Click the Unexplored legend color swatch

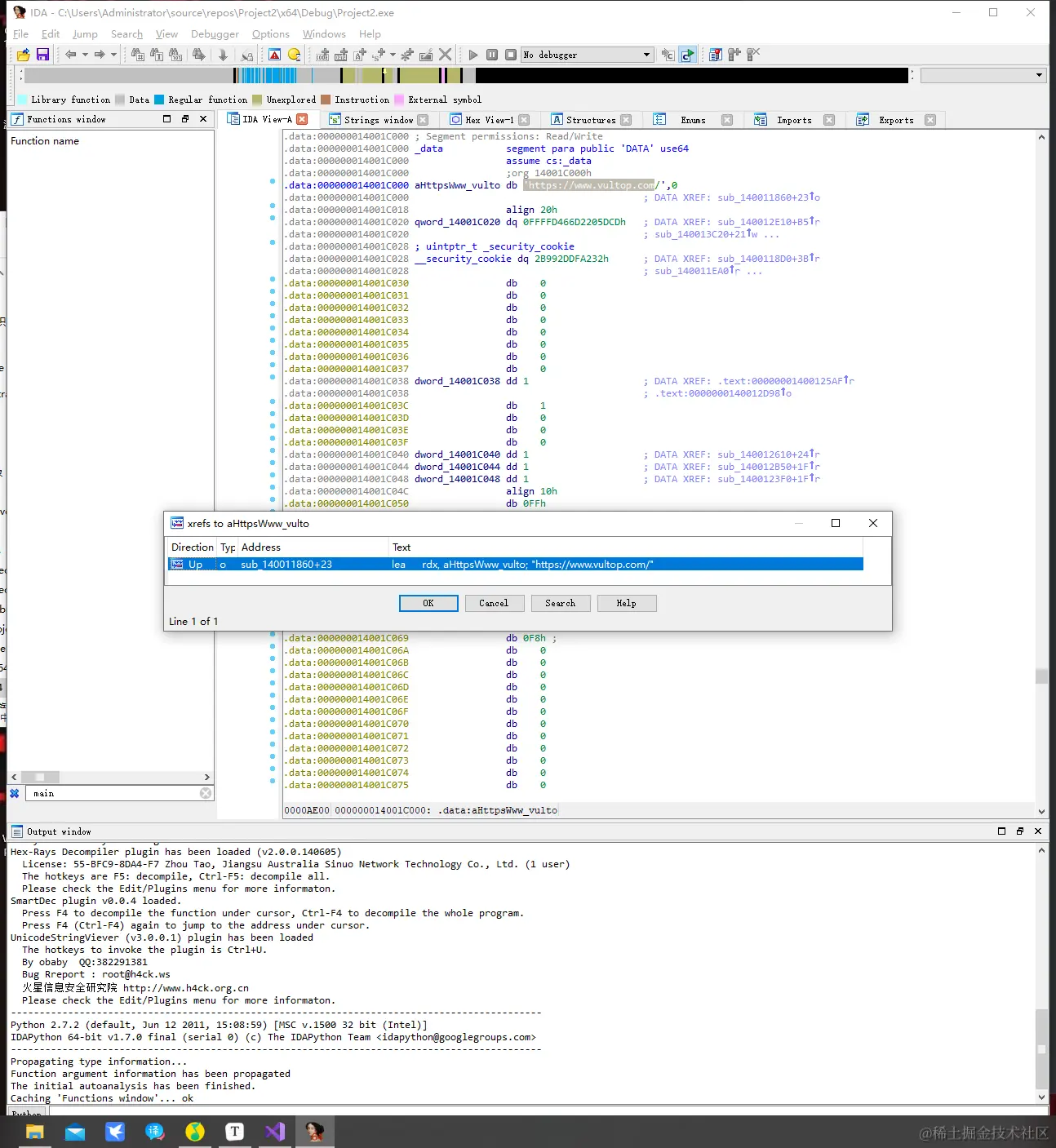point(257,100)
